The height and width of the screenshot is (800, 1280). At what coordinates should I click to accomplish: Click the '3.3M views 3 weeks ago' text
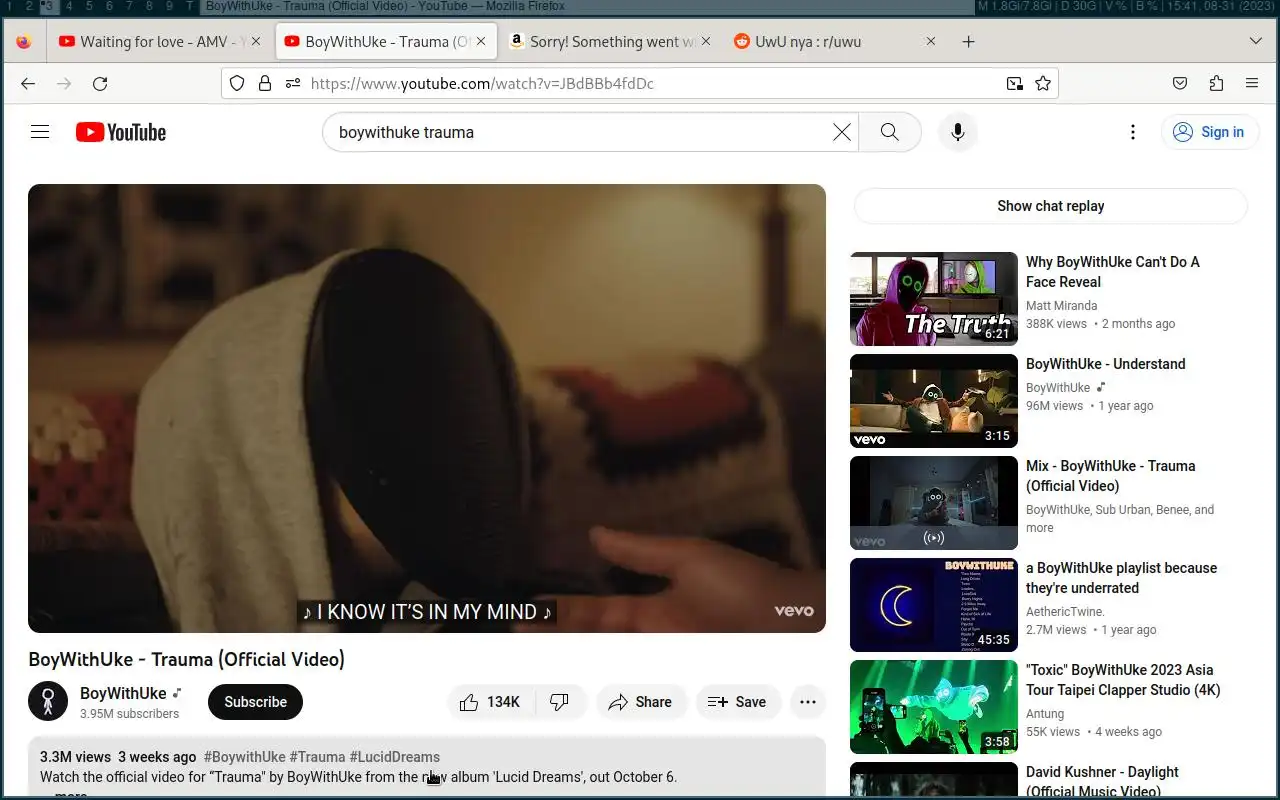coord(118,757)
